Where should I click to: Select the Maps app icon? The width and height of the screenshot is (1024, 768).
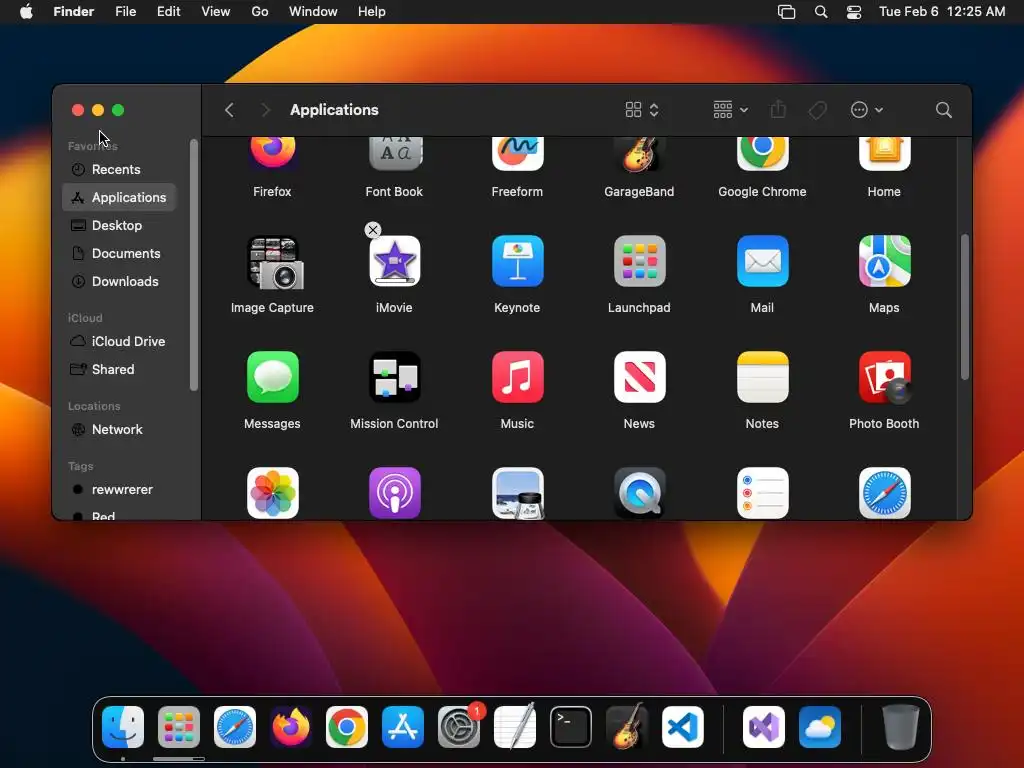click(x=884, y=262)
